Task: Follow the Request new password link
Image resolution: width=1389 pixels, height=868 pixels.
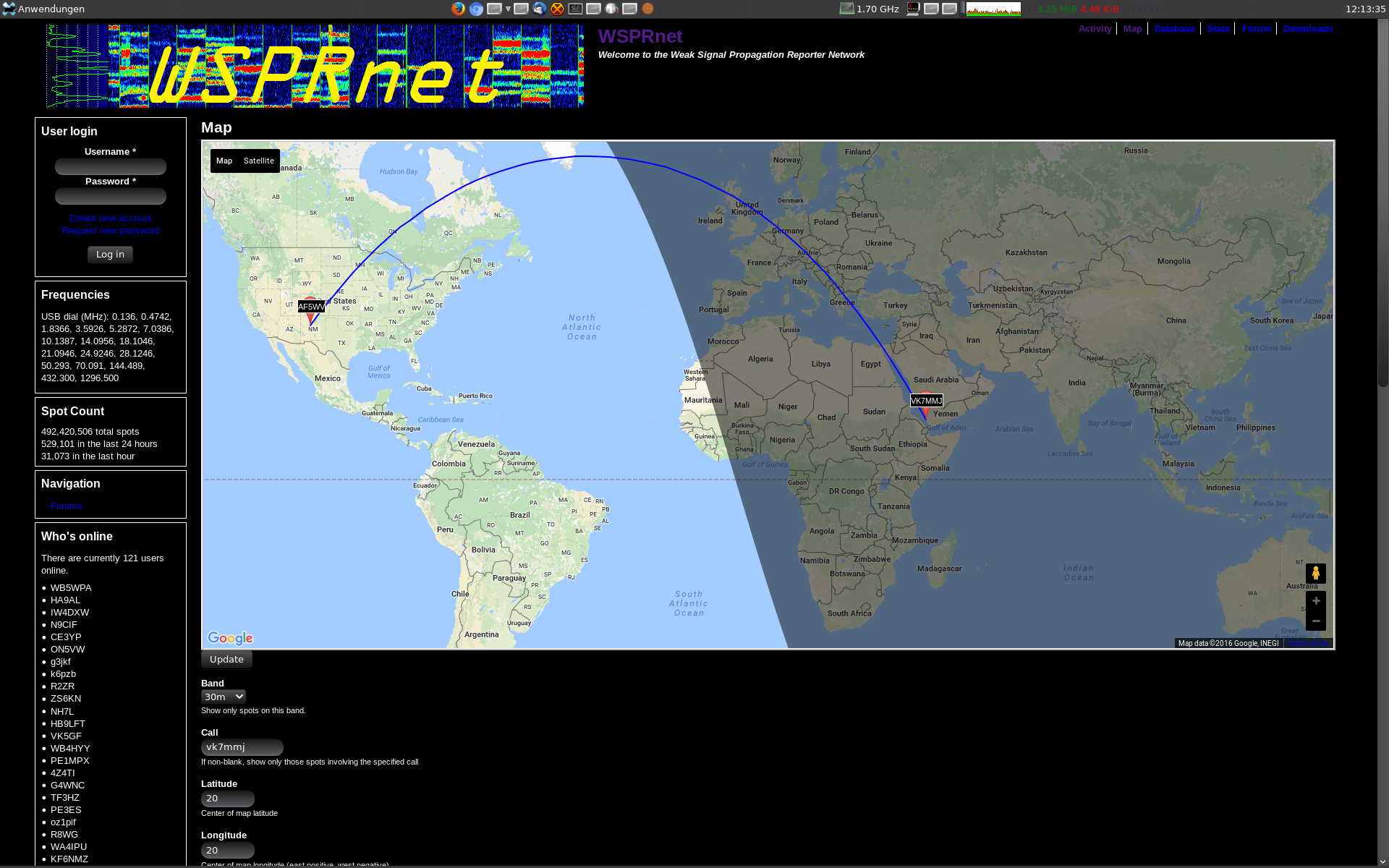Action: tap(111, 231)
